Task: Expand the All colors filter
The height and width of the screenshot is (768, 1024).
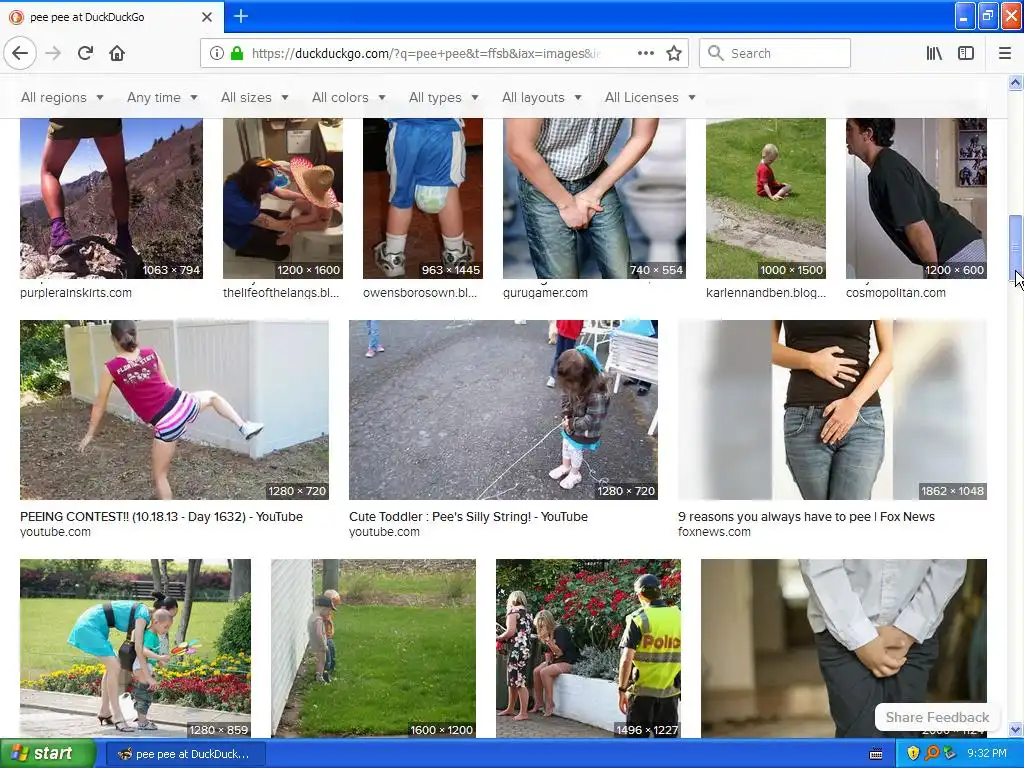Action: pyautogui.click(x=348, y=97)
